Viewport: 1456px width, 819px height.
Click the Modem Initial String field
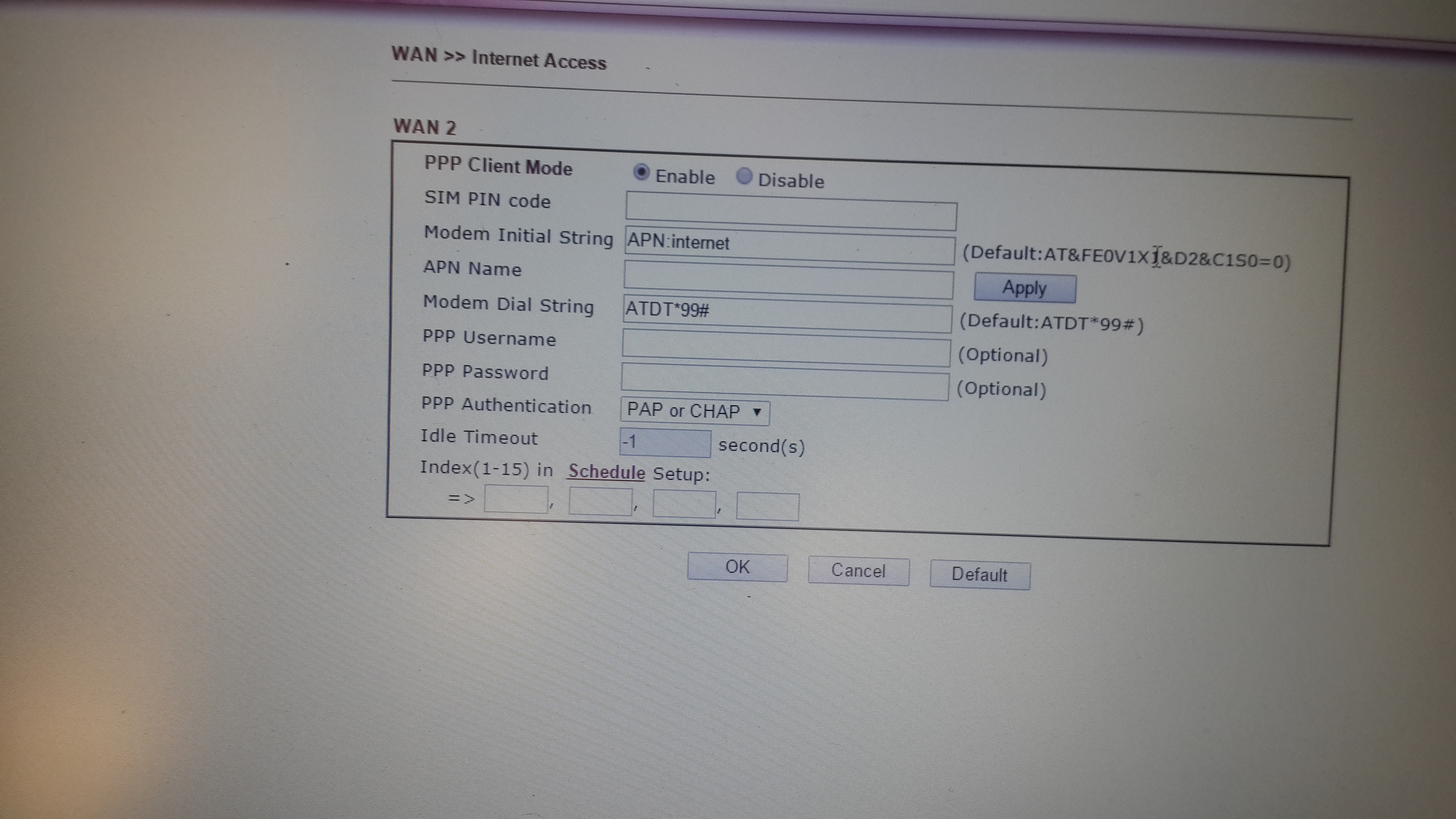tap(789, 247)
